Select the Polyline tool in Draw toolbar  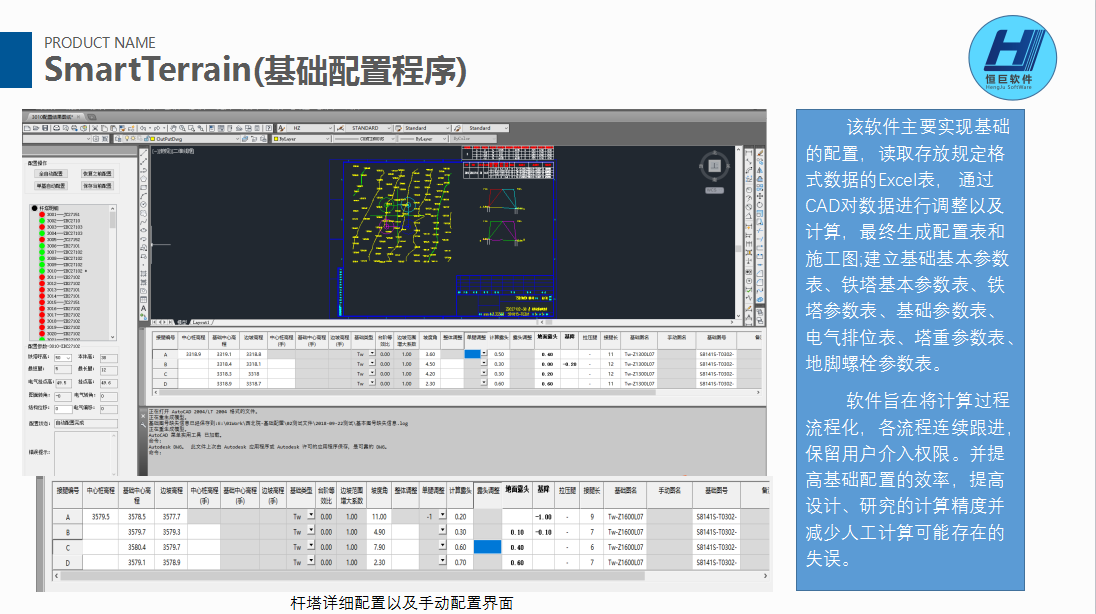143,171
